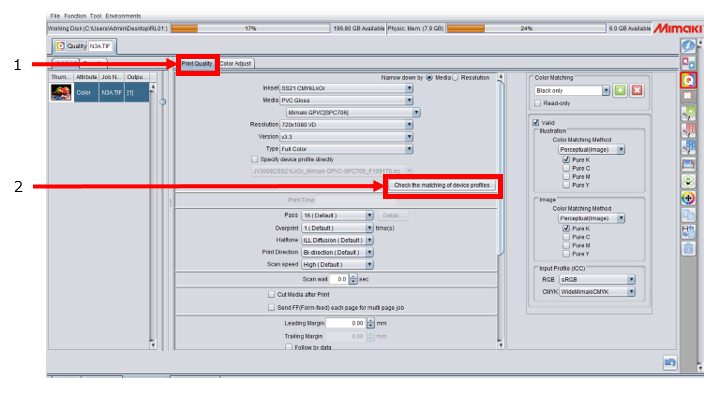Click Check the matching of device profiles
This screenshot has width=722, height=401.
pos(442,185)
